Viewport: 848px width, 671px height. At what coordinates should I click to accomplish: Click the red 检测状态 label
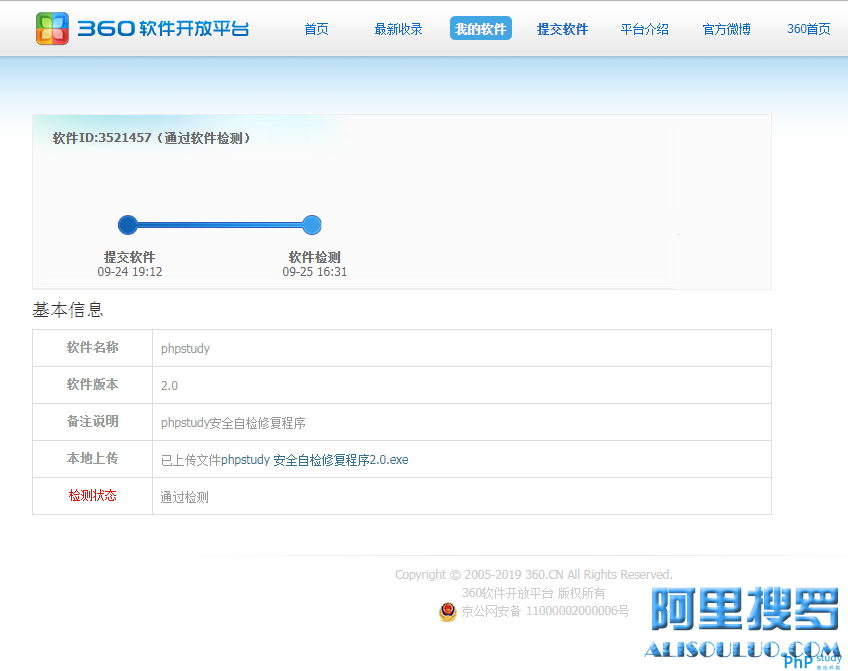92,496
